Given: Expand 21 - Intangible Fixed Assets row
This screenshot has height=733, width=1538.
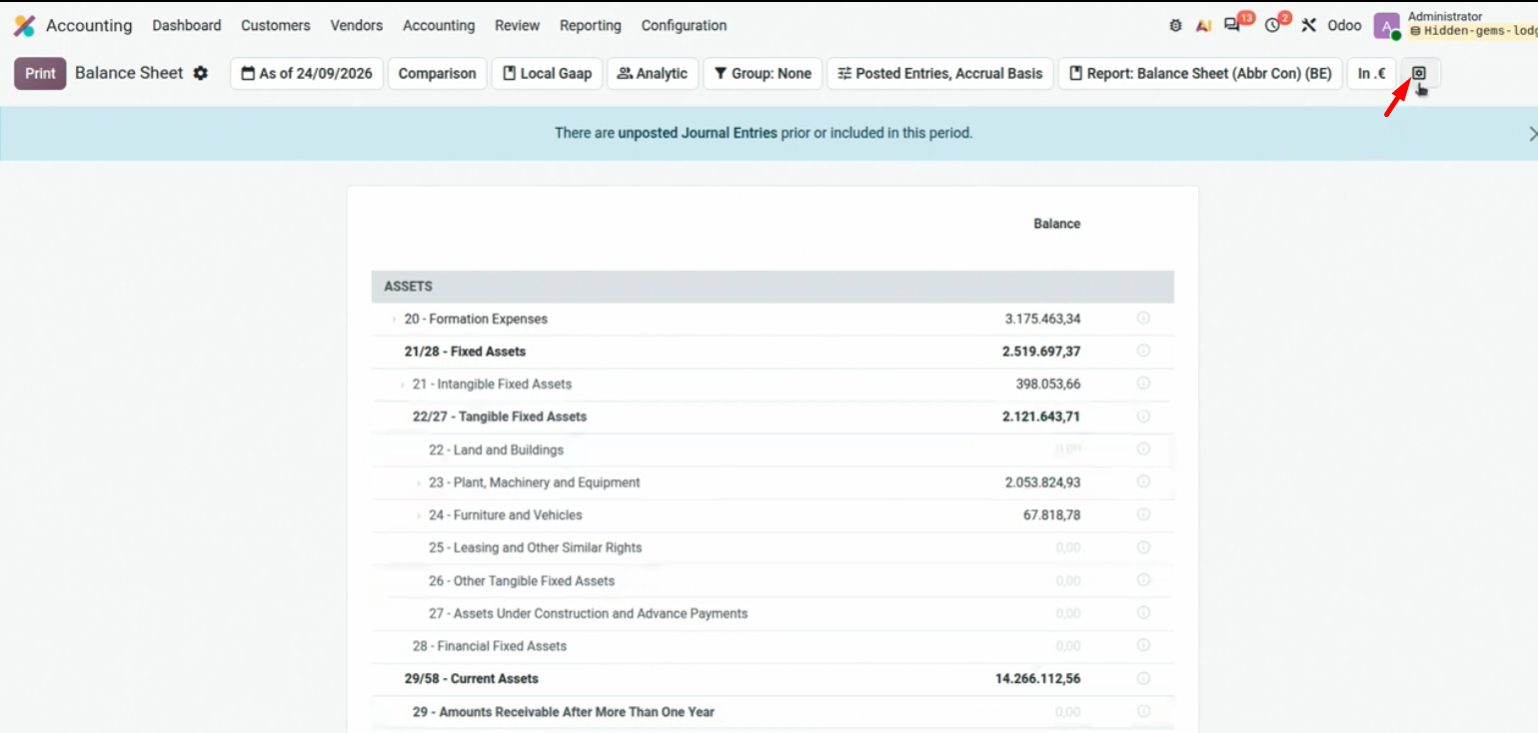Looking at the screenshot, I should 402,384.
